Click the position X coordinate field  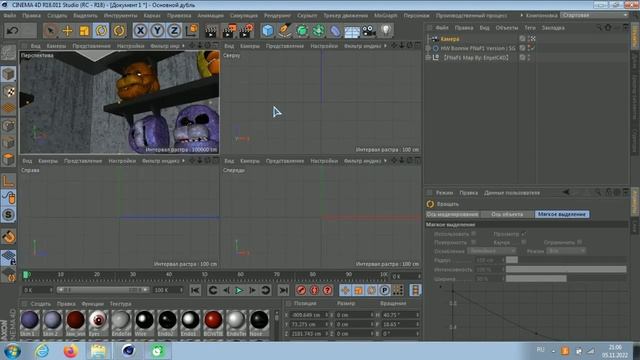coord(308,315)
